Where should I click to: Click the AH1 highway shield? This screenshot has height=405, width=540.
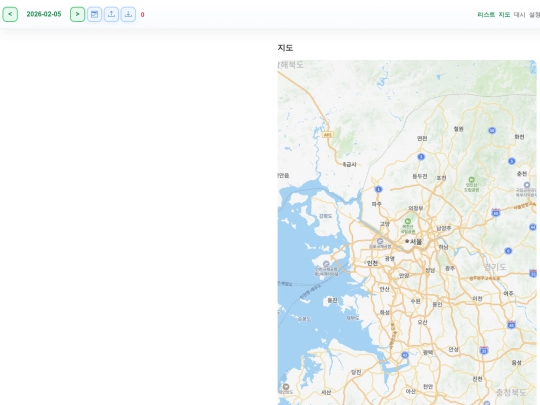pos(328,135)
